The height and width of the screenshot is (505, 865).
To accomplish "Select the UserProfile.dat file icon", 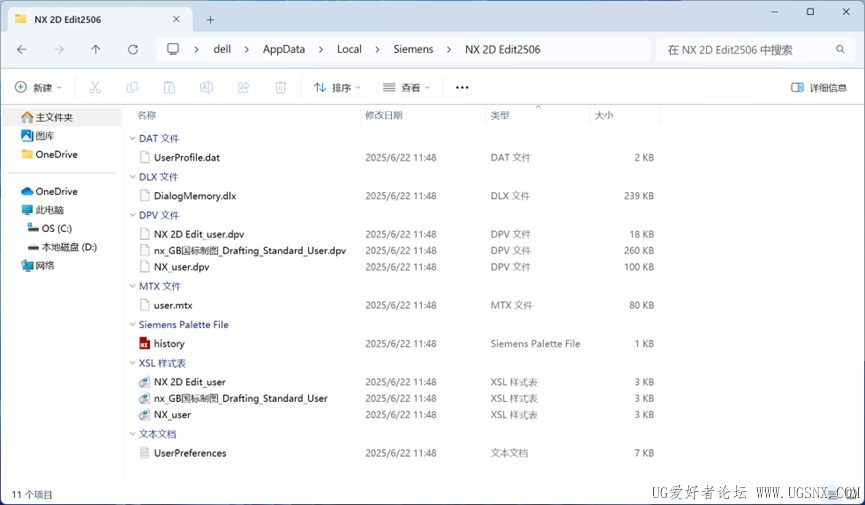I will click(x=145, y=157).
